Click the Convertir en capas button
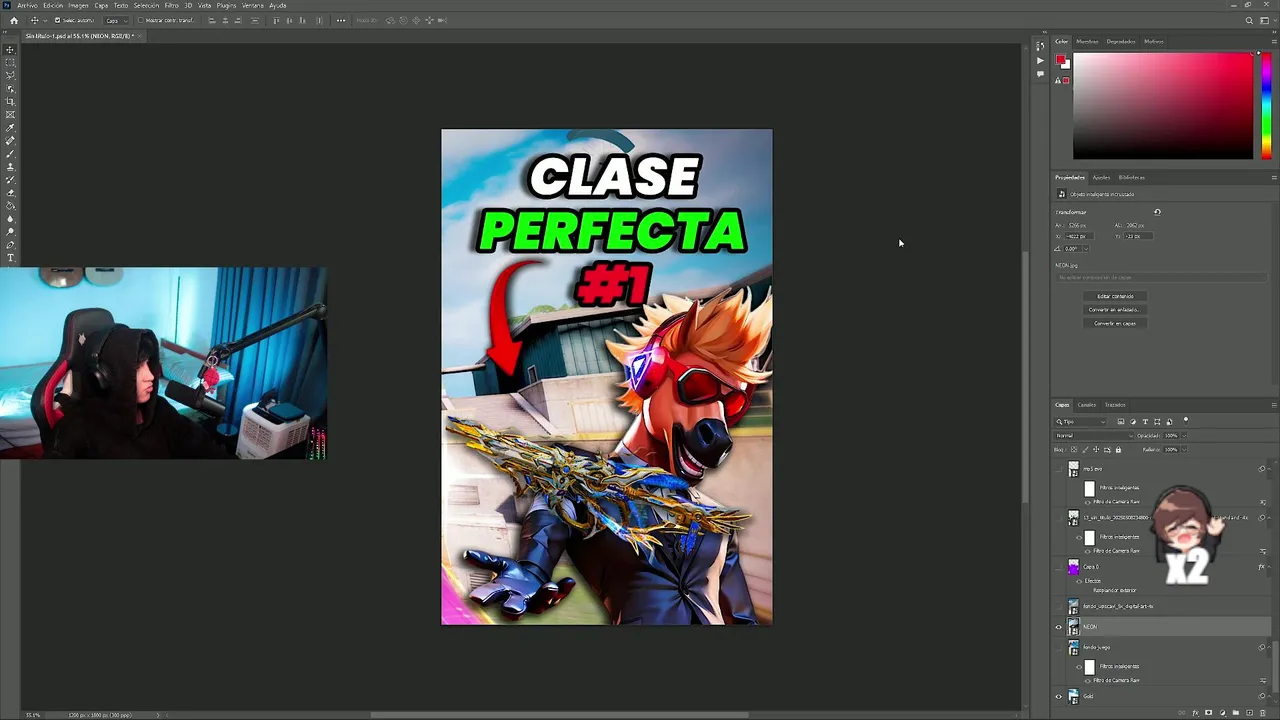This screenshot has width=1280, height=720. click(1115, 323)
